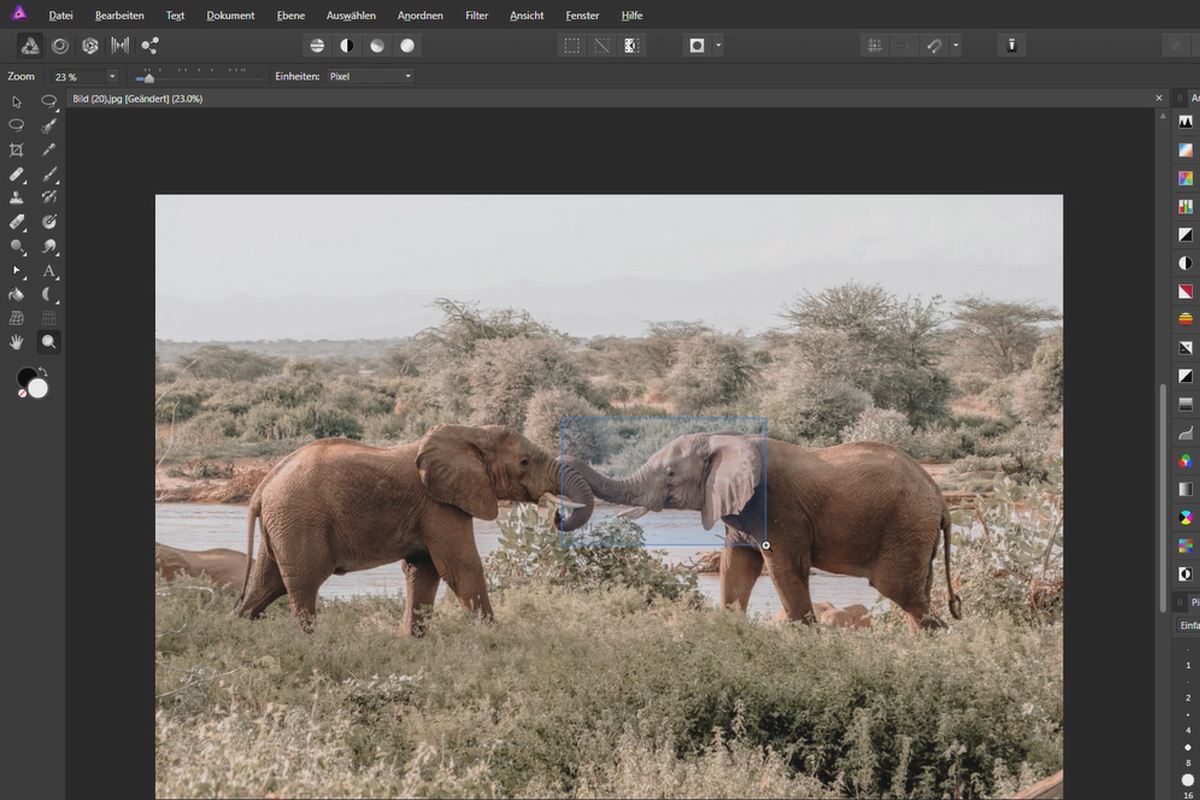Open the snapping options dropdown arrow
The height and width of the screenshot is (800, 1200).
tap(956, 45)
